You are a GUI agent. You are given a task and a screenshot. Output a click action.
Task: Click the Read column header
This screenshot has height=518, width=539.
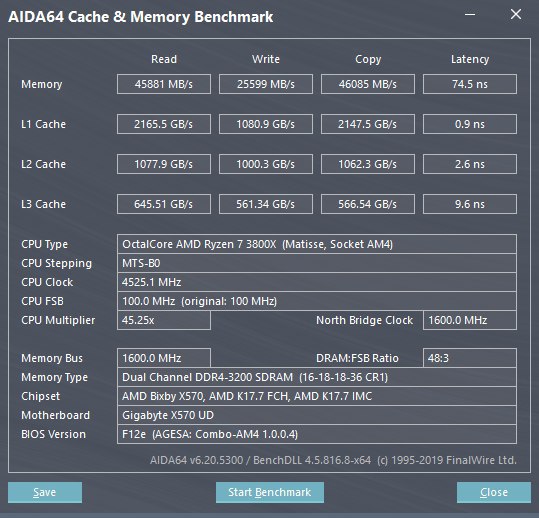coord(164,59)
